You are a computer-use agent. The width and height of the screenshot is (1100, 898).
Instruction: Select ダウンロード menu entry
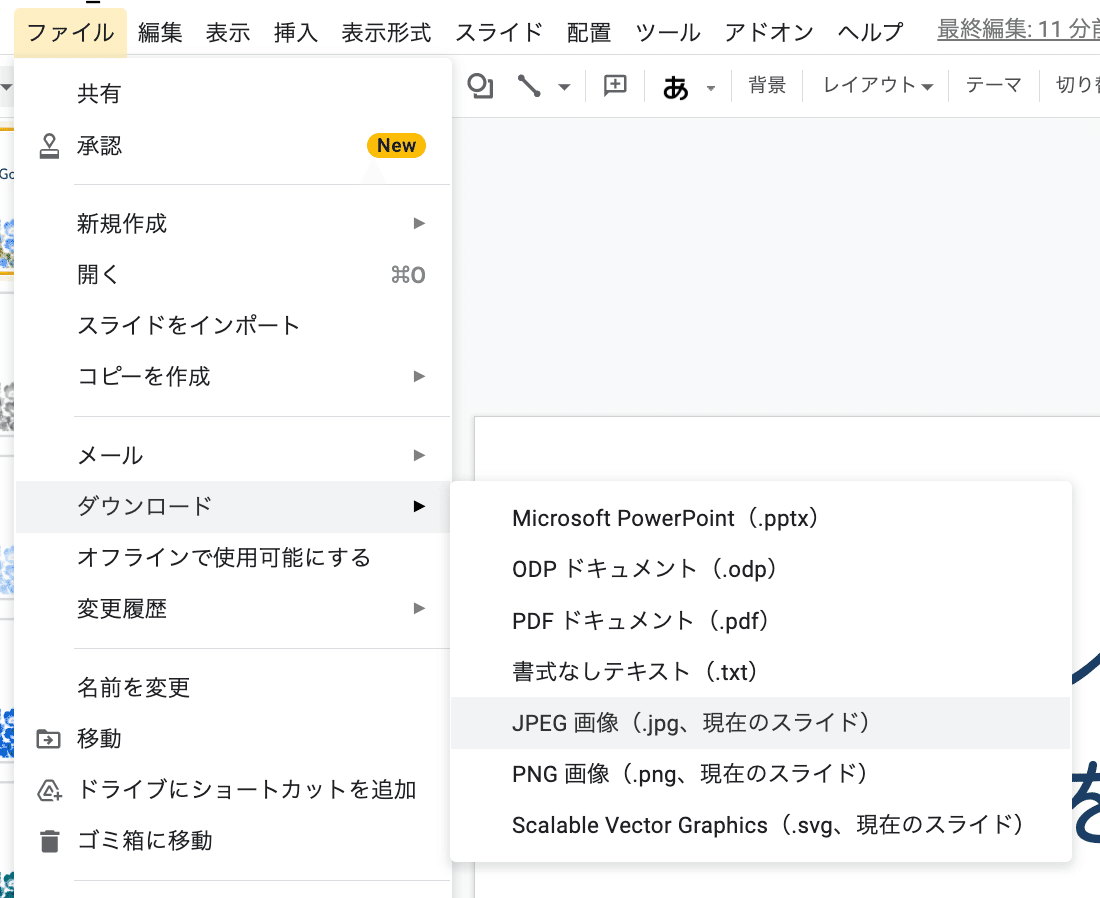pyautogui.click(x=232, y=507)
